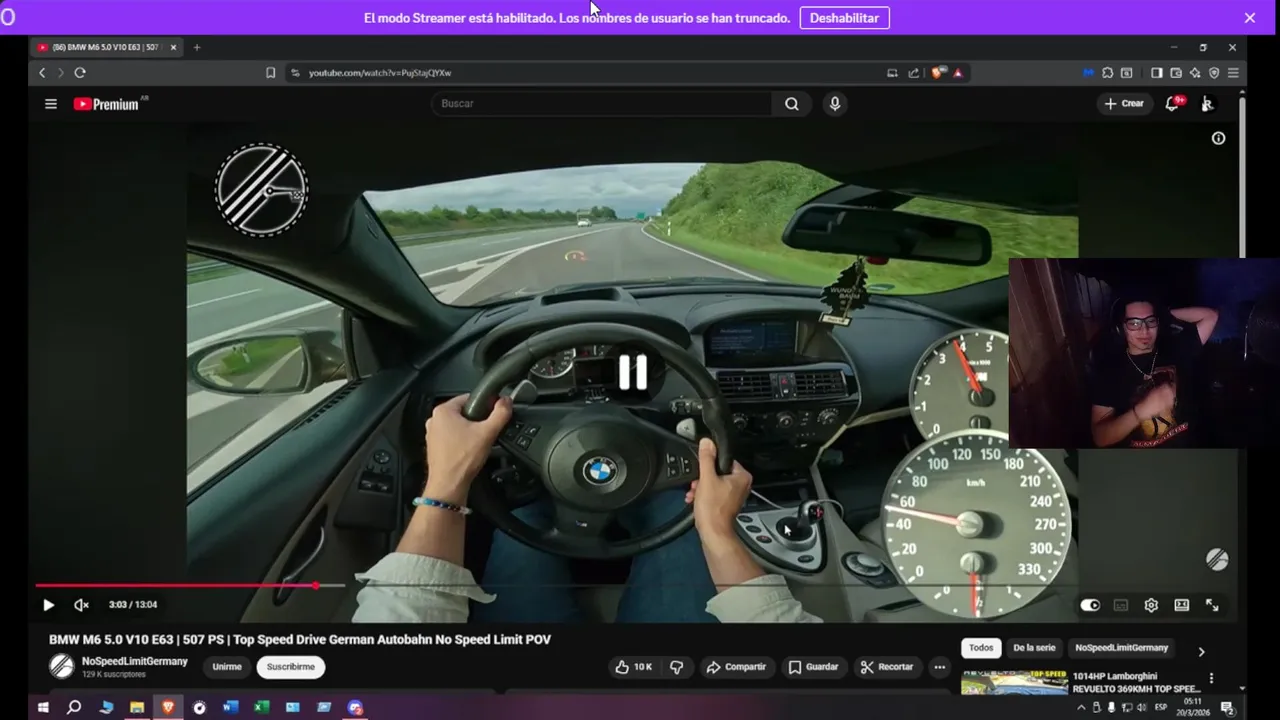
Task: Close the BMW M6 browser tab
Action: [x=173, y=47]
